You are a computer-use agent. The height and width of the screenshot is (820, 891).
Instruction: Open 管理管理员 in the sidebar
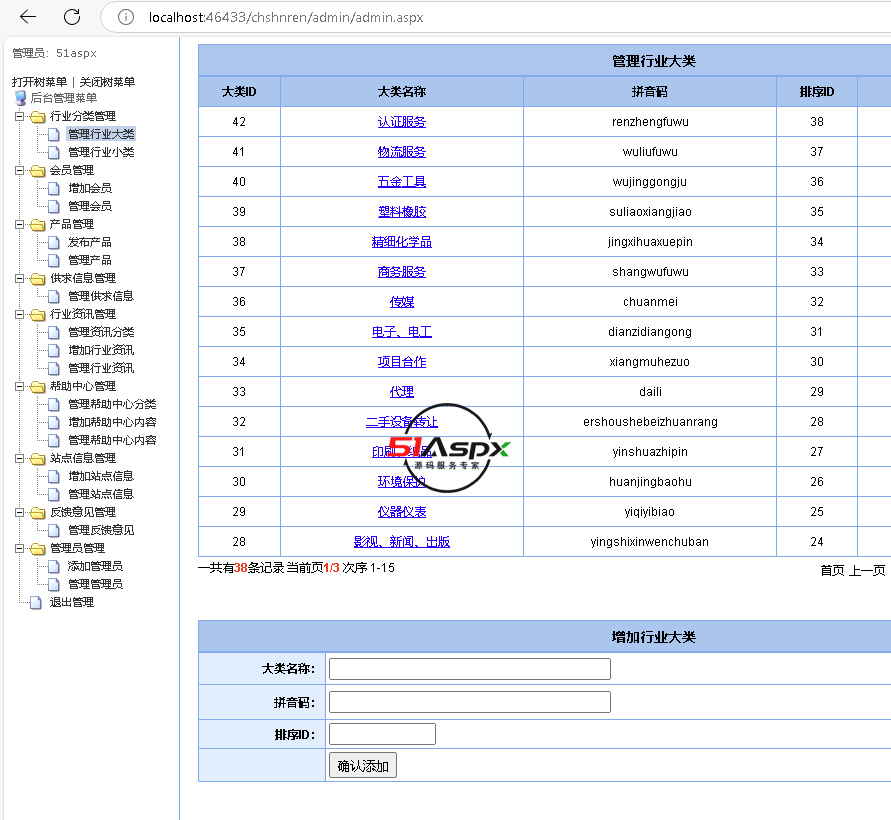coord(95,584)
